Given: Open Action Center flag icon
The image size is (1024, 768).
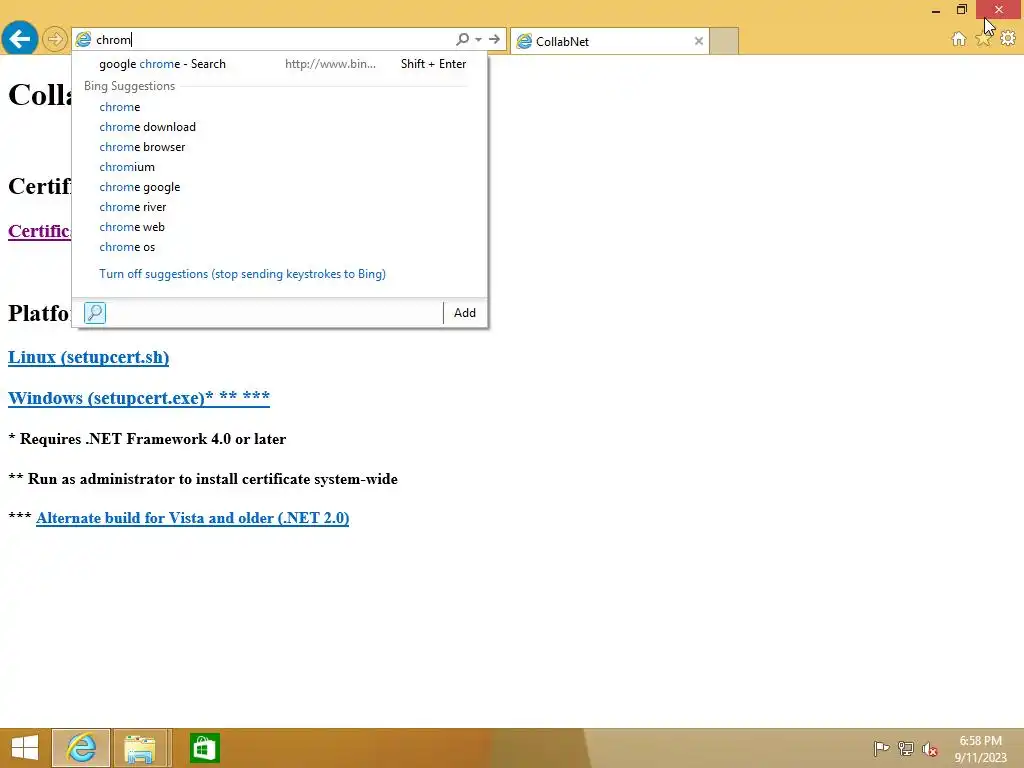Looking at the screenshot, I should click(x=881, y=748).
